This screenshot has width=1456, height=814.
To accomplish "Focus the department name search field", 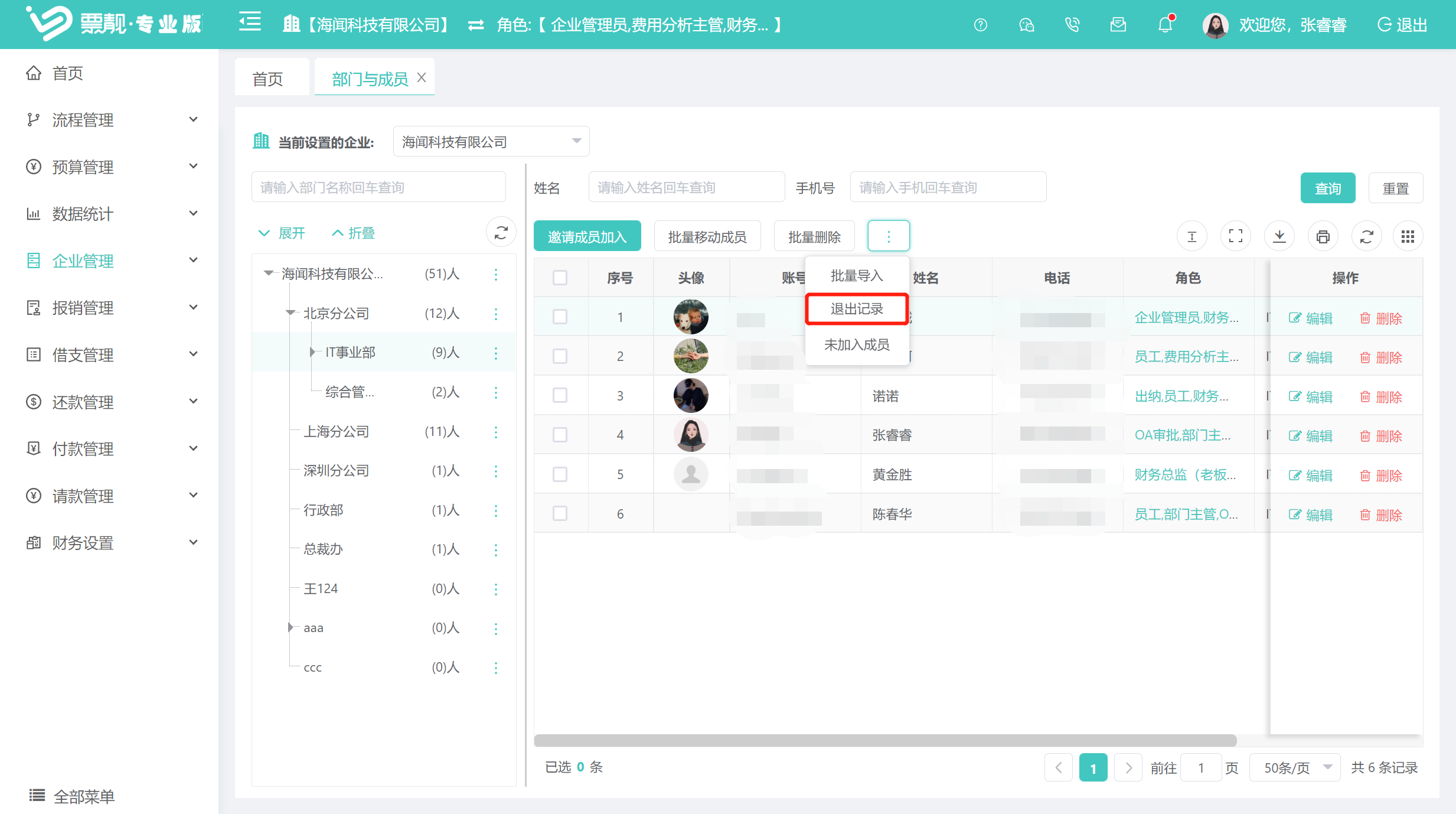I will [378, 187].
